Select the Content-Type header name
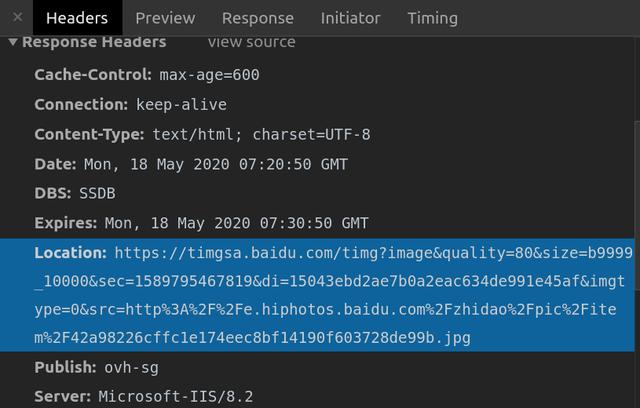Viewport: 640px width, 408px height. point(90,135)
